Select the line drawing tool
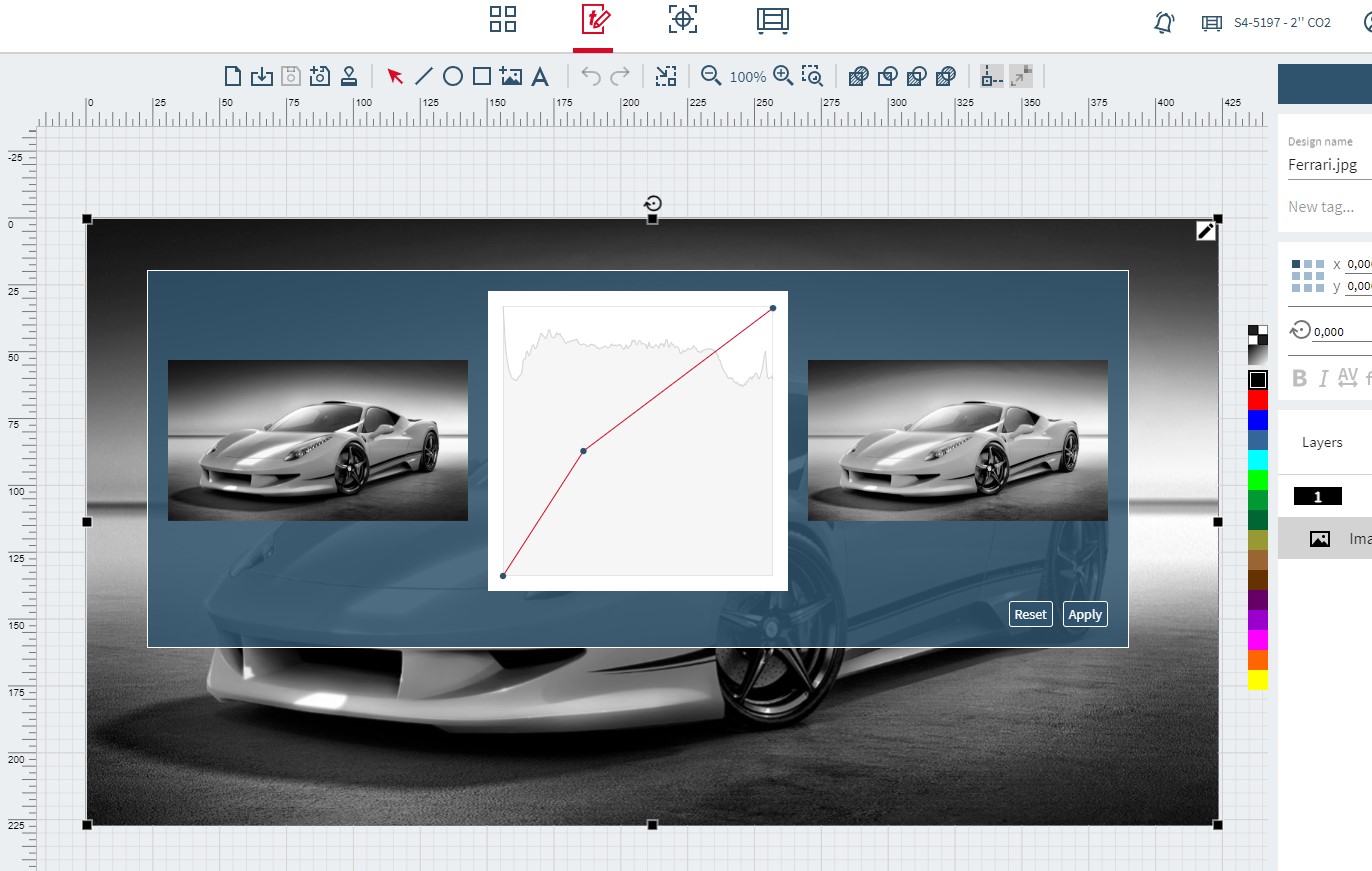1372x871 pixels. tap(424, 76)
